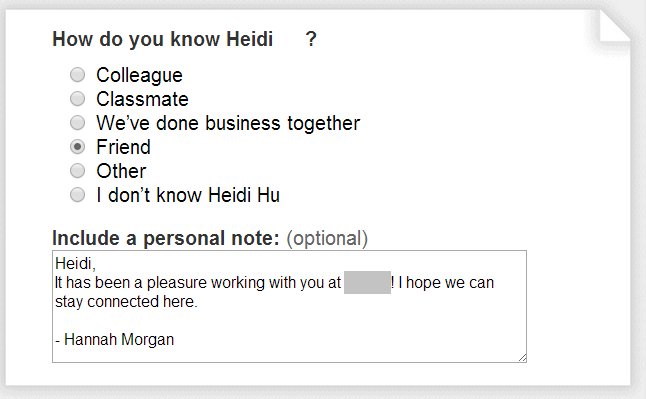This screenshot has height=399, width=646.
Task: Click the "Classmate" label text
Action: [143, 99]
